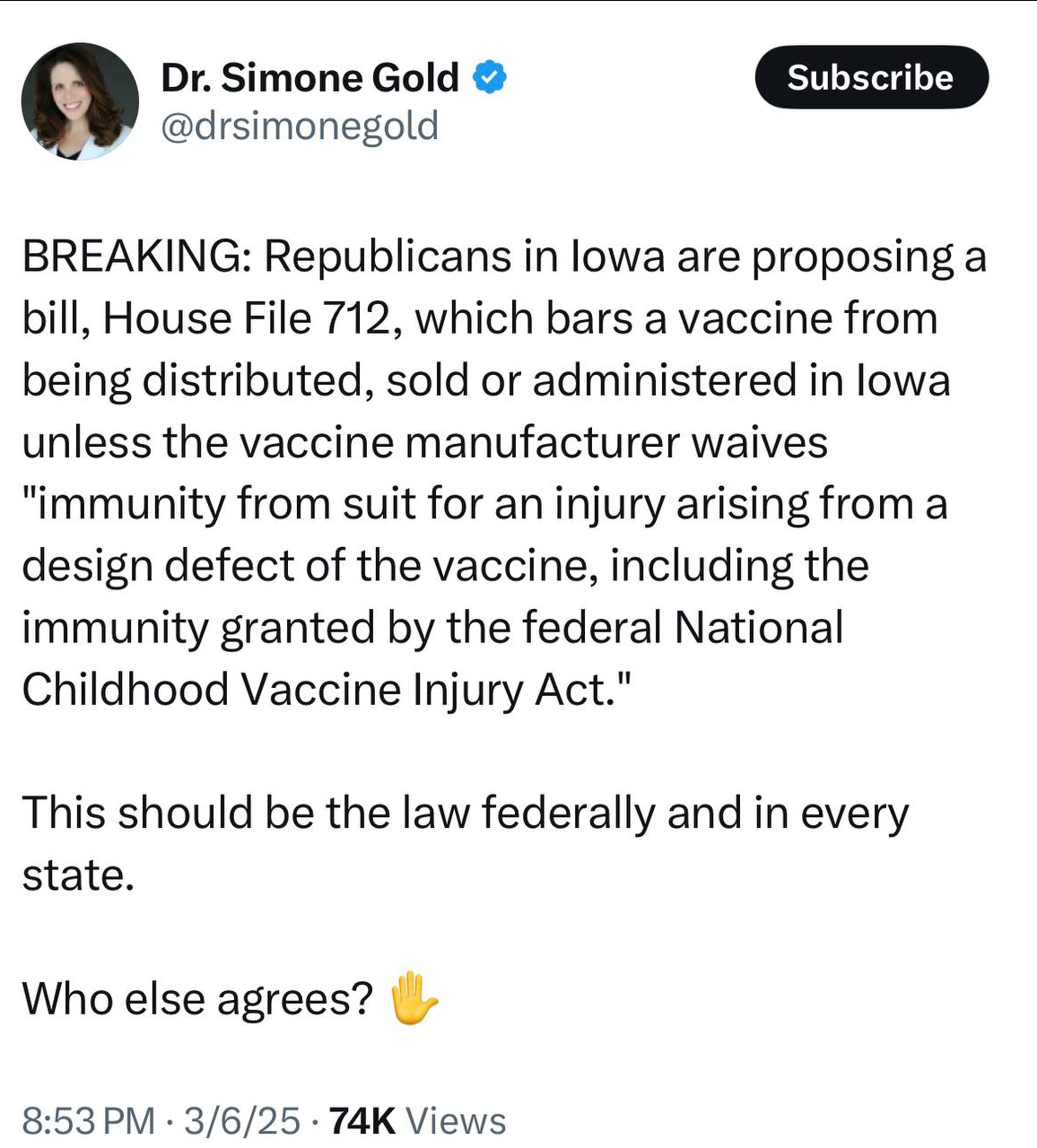
Task: Click the blue verified checkmark badge
Action: (490, 78)
